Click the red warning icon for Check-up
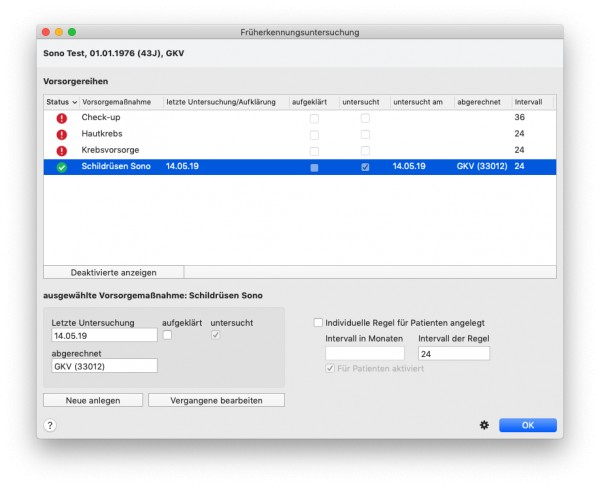Viewport: 600px width, 487px height. coord(62,118)
